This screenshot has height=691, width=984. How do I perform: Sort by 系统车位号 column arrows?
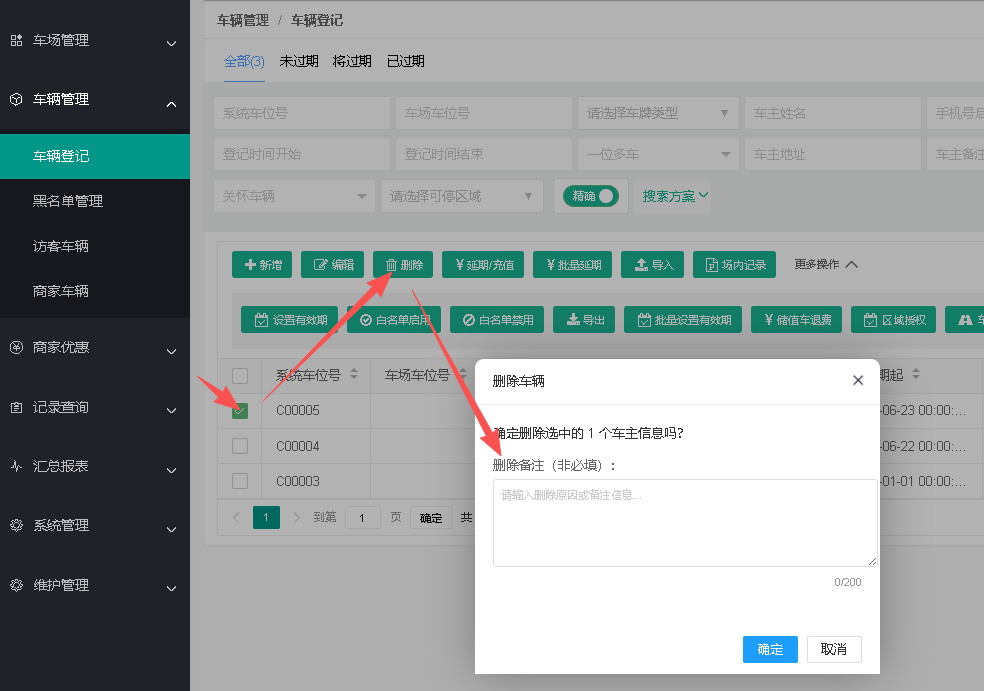[x=354, y=374]
